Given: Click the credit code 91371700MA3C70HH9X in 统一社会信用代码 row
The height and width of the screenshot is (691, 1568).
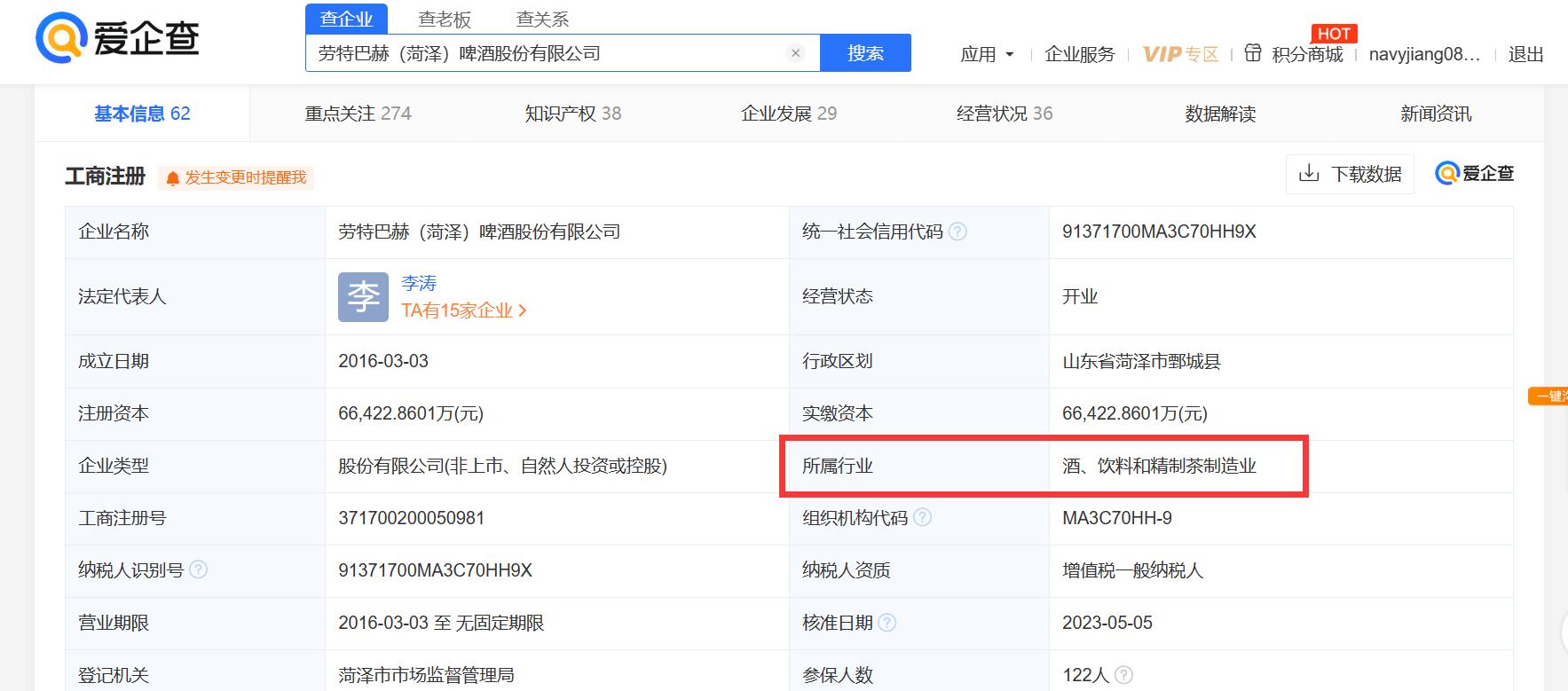Looking at the screenshot, I should 1159,232.
